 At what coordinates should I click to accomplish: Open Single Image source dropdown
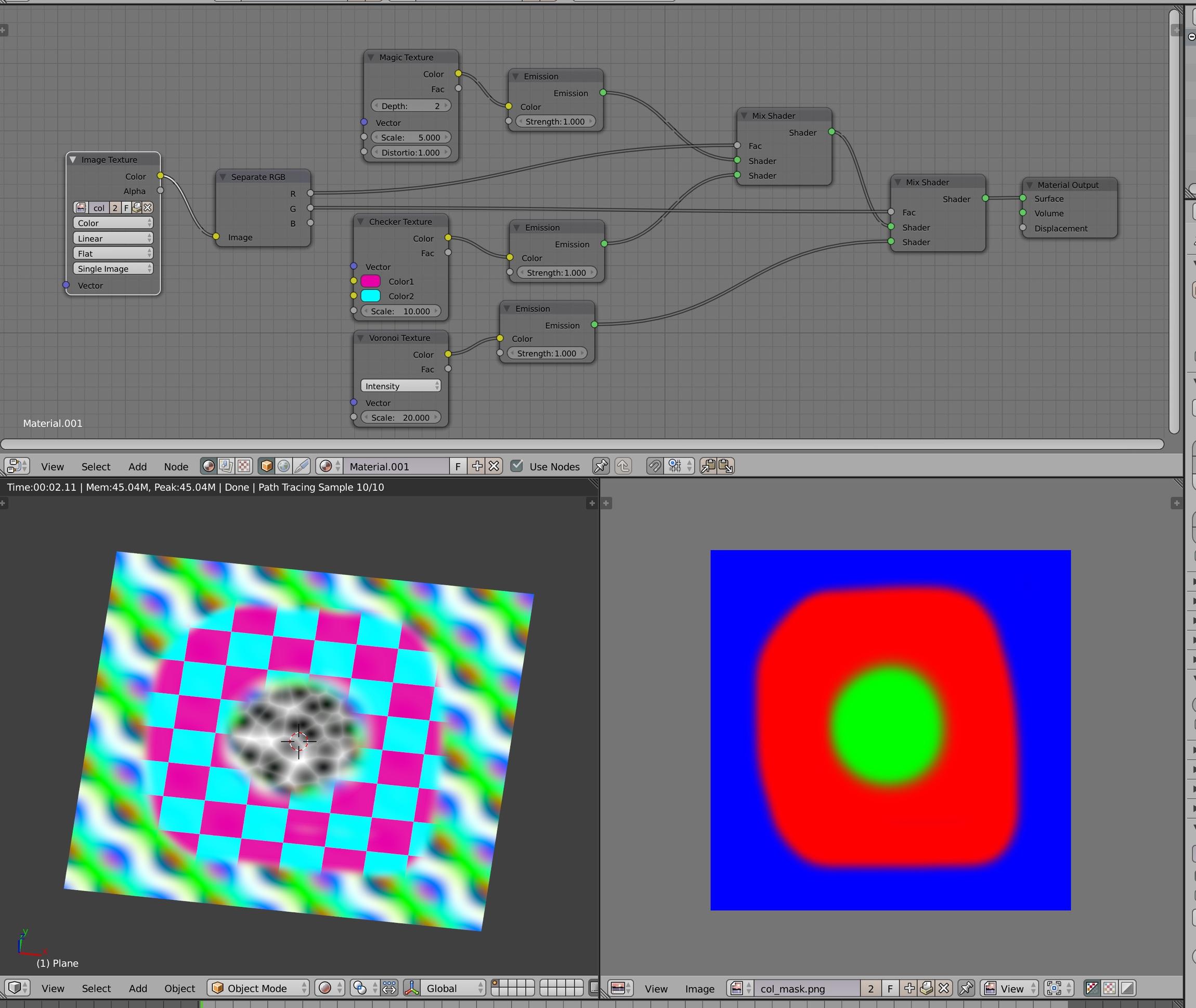tap(113, 269)
